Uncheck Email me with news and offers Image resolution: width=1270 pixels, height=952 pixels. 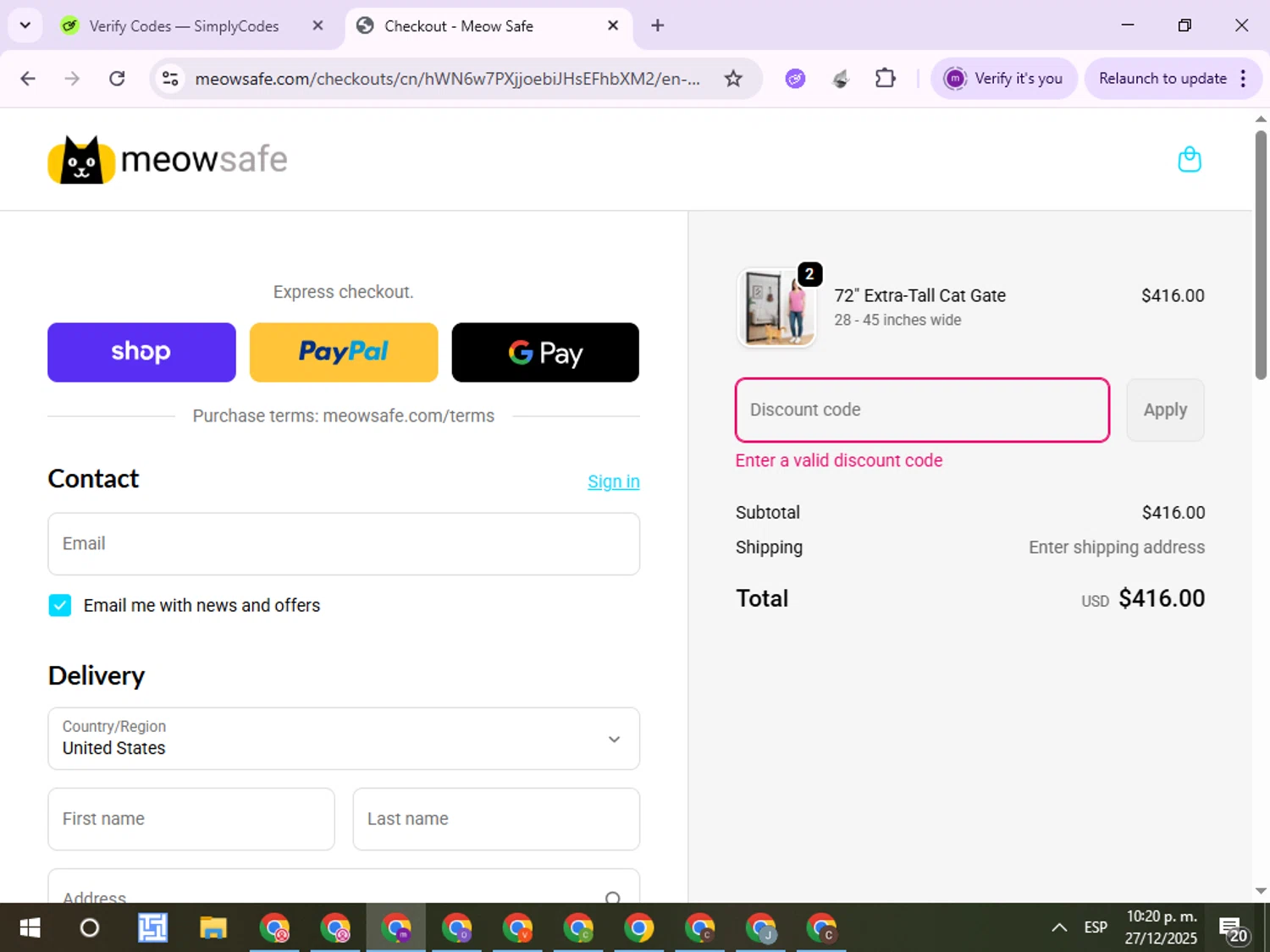coord(60,605)
